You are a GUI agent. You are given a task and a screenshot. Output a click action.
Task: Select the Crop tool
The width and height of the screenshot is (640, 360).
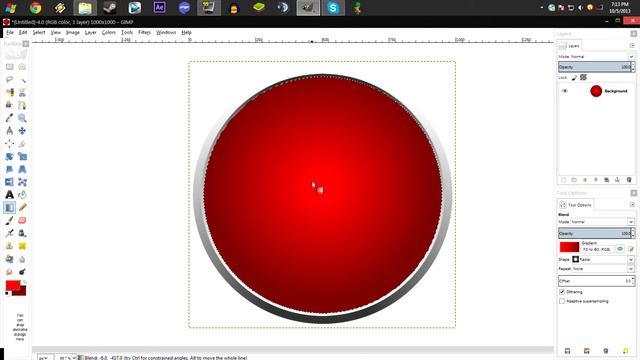[22, 144]
